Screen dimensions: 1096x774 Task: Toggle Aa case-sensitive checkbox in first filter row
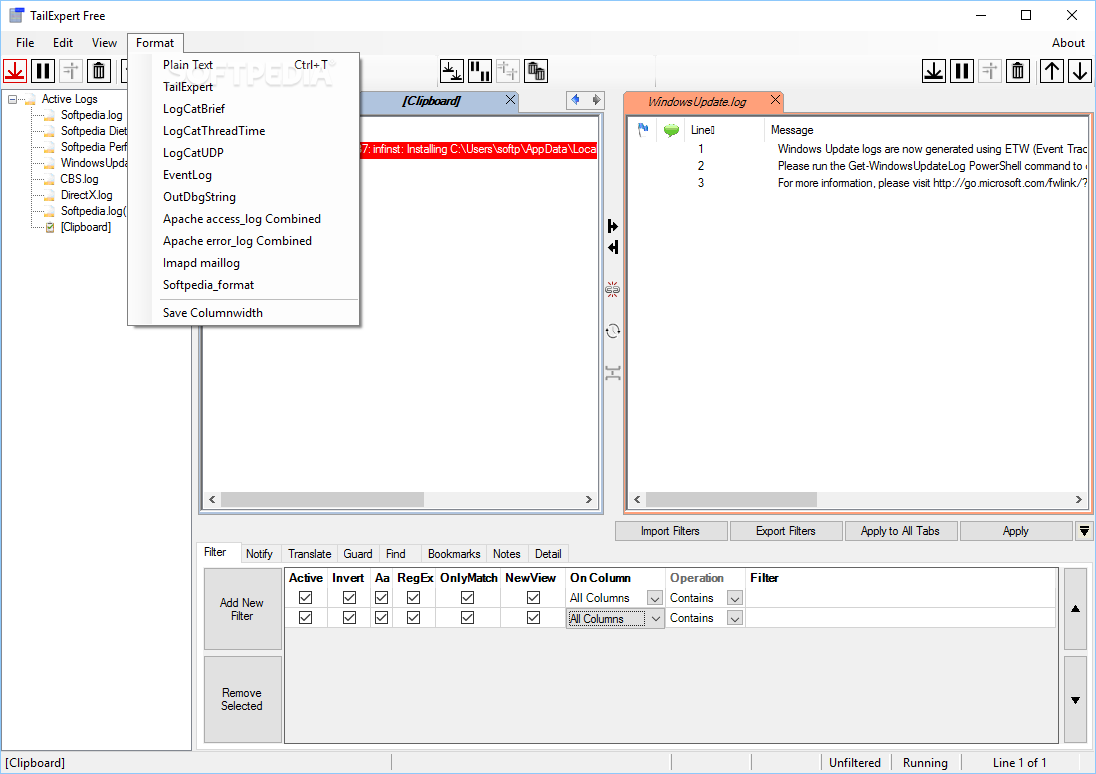coord(382,598)
